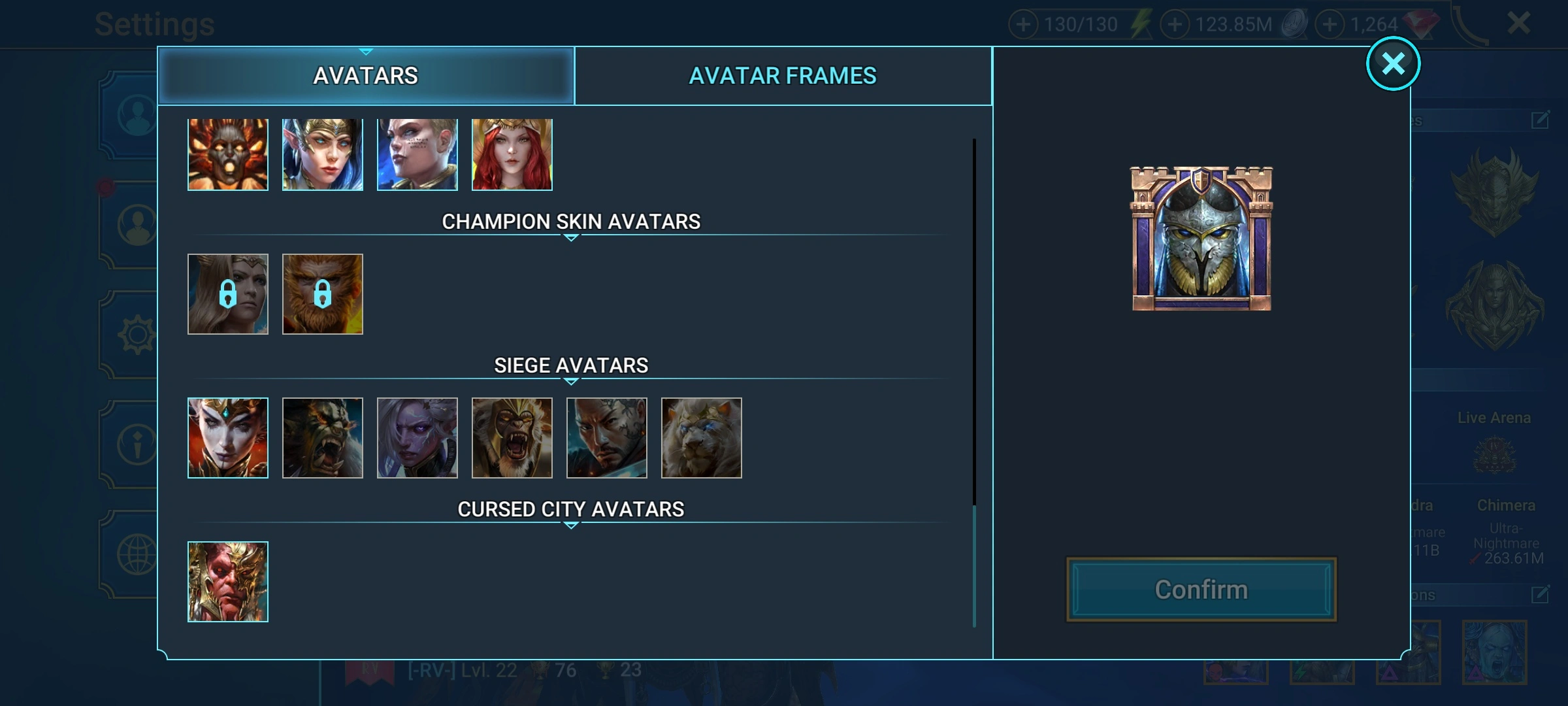Confirm the avatar selection
1568x706 pixels.
[x=1201, y=590]
